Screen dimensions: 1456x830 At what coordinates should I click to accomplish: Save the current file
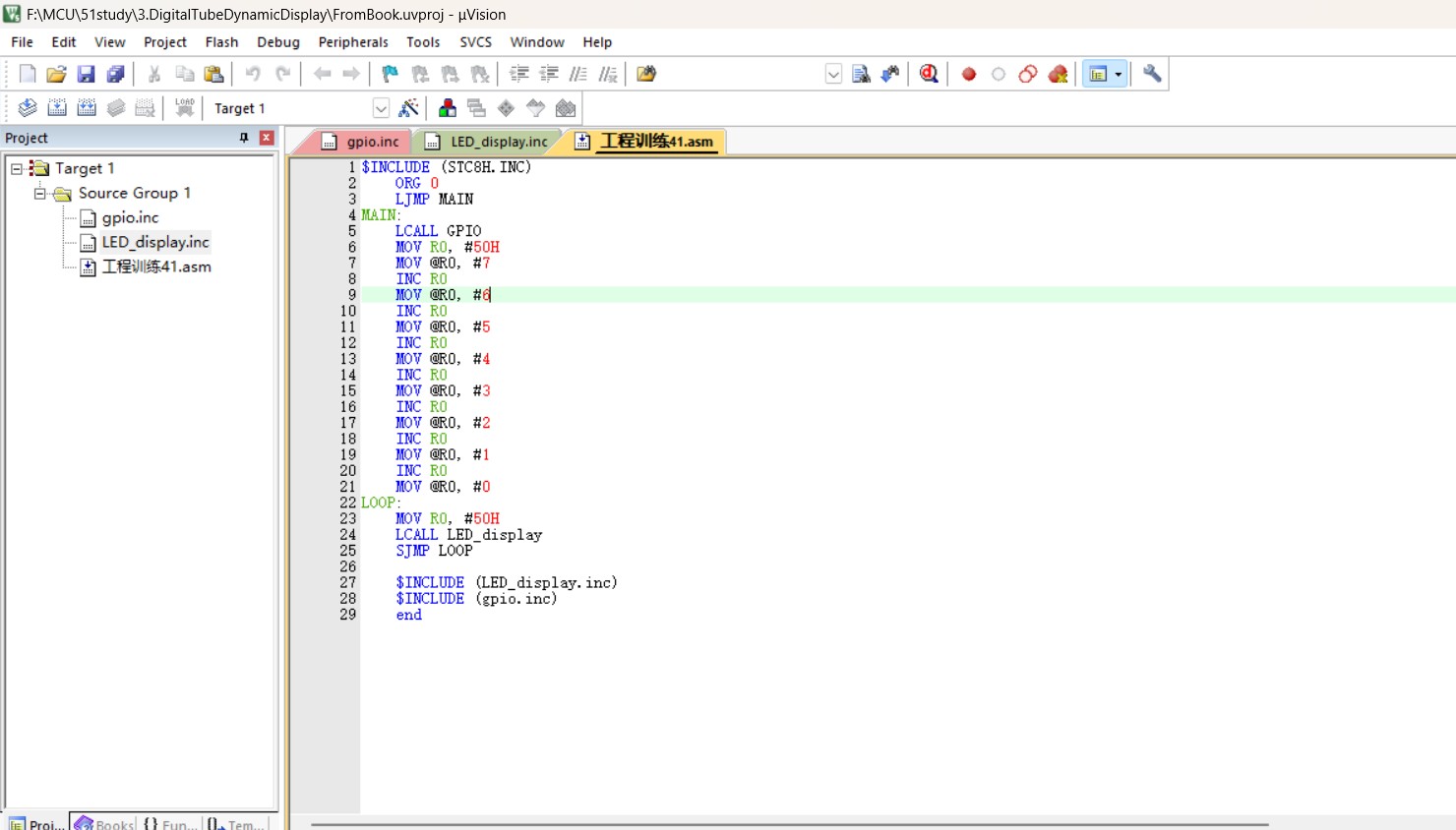pos(87,74)
